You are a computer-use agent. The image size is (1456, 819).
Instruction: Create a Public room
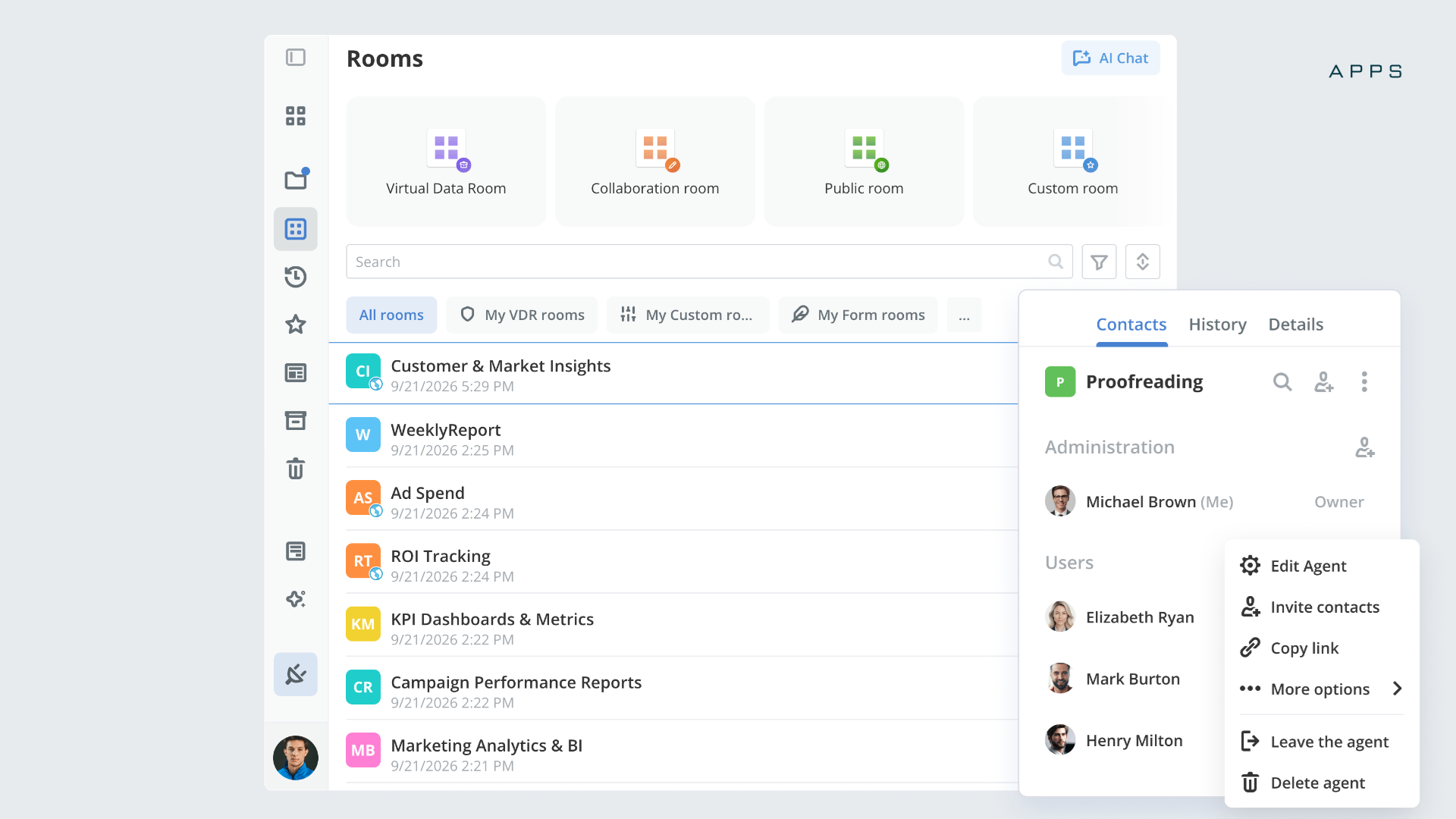click(x=864, y=161)
